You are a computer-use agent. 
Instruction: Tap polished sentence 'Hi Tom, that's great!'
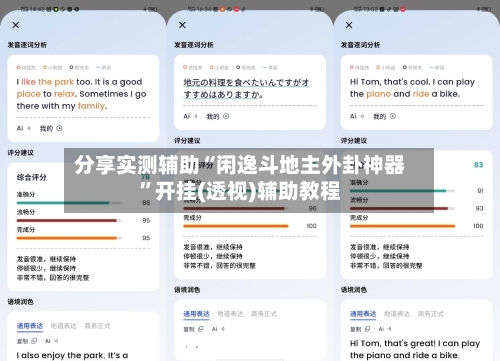point(415,349)
